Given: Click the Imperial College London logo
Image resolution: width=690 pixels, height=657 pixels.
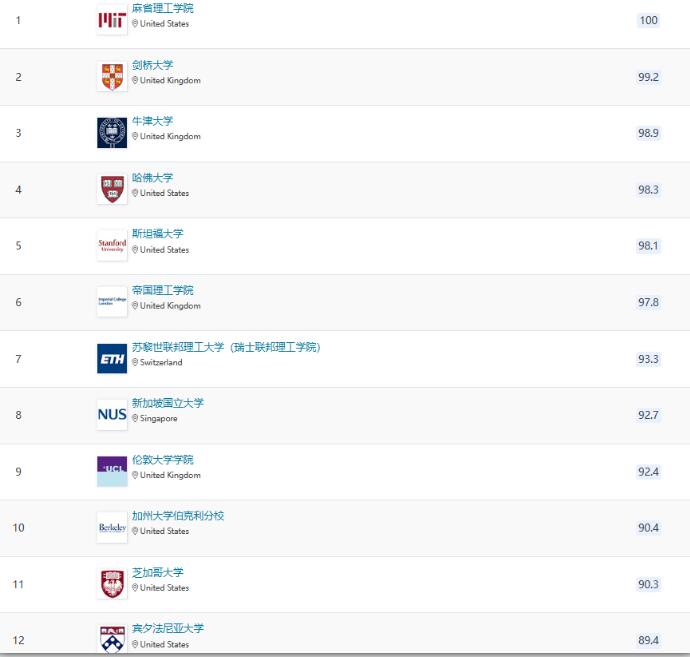Looking at the screenshot, I should pos(112,301).
